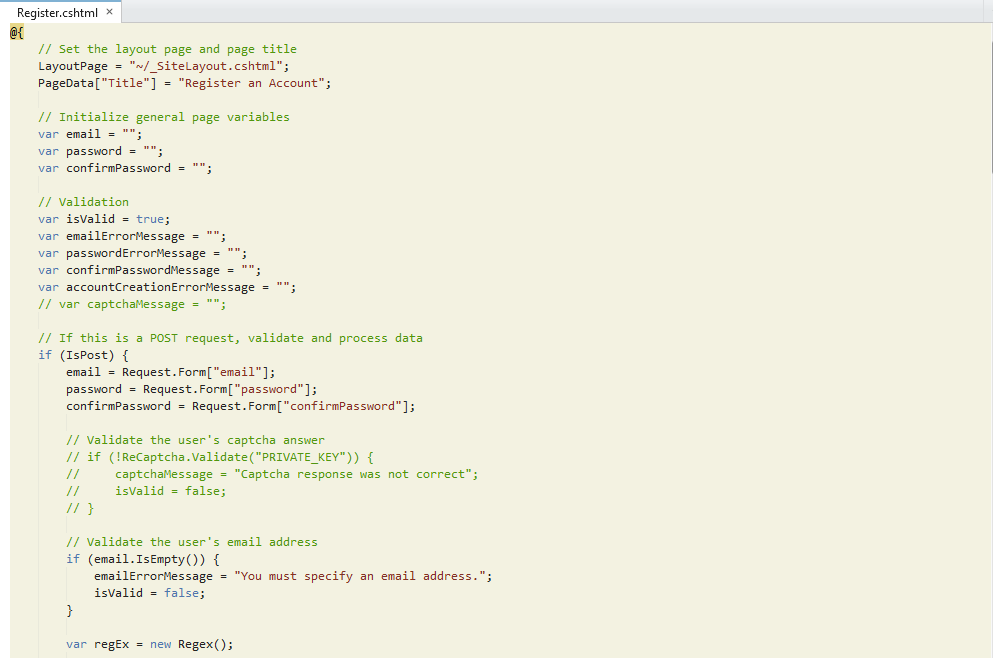Click the "Captcha response was not correct" comment line

(272, 474)
